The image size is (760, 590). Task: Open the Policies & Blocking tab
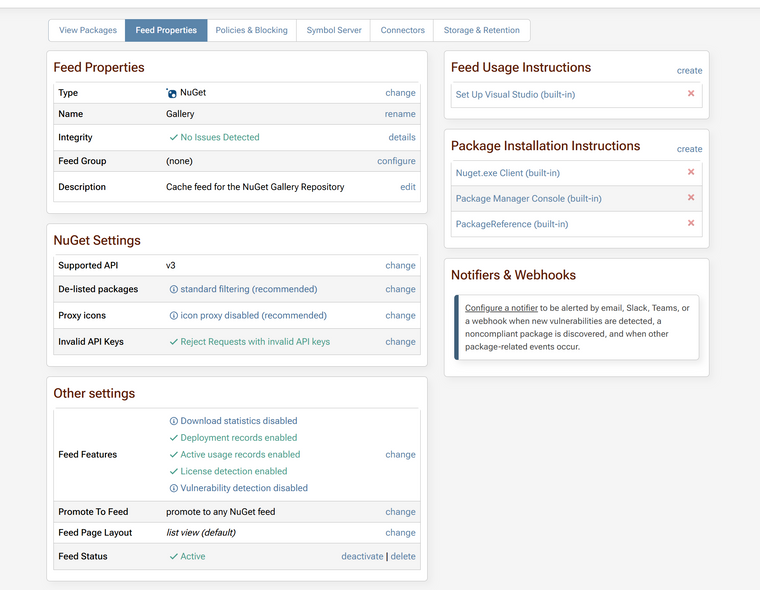click(x=251, y=30)
